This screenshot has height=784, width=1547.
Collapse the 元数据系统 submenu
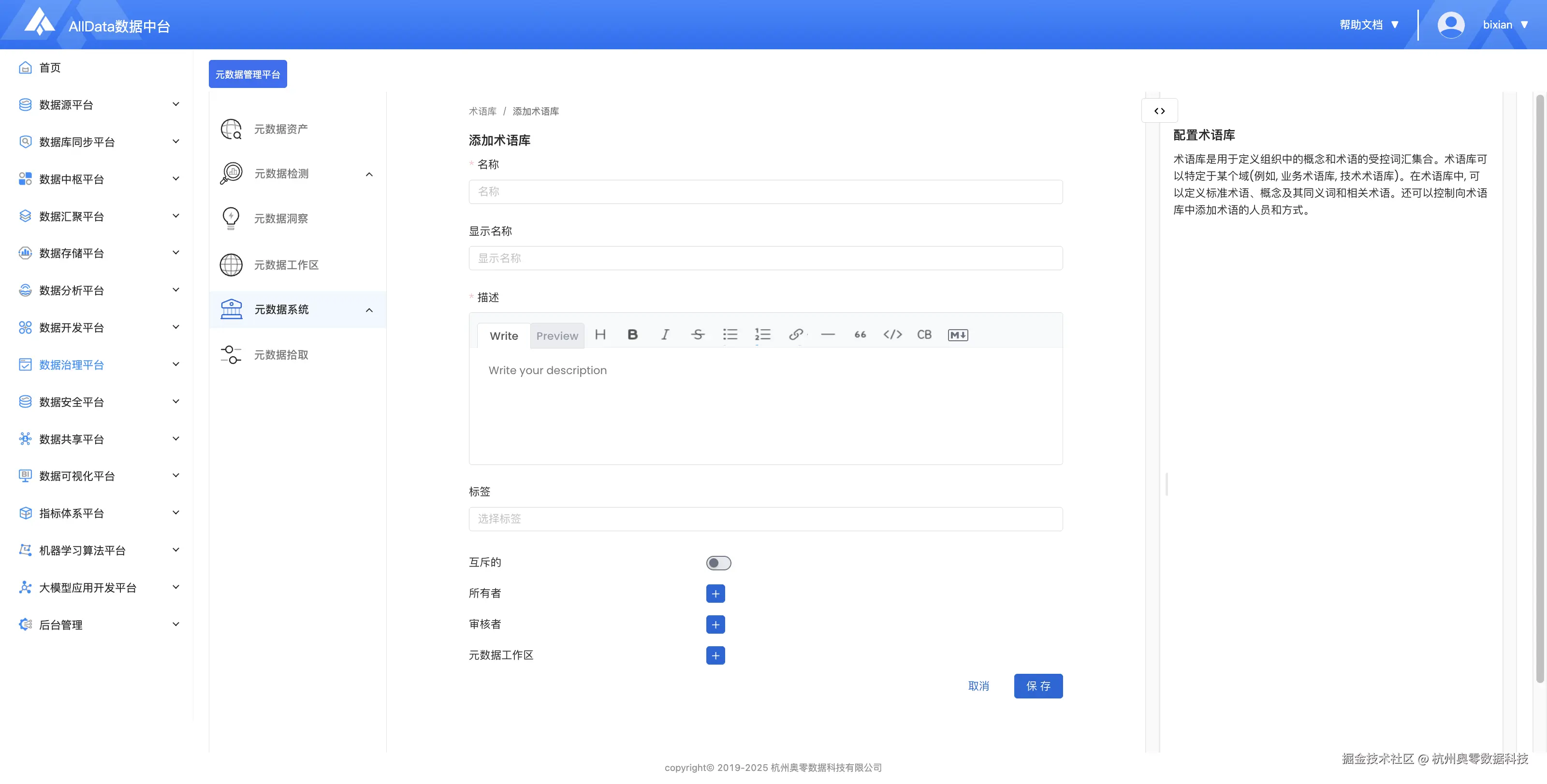tap(369, 310)
